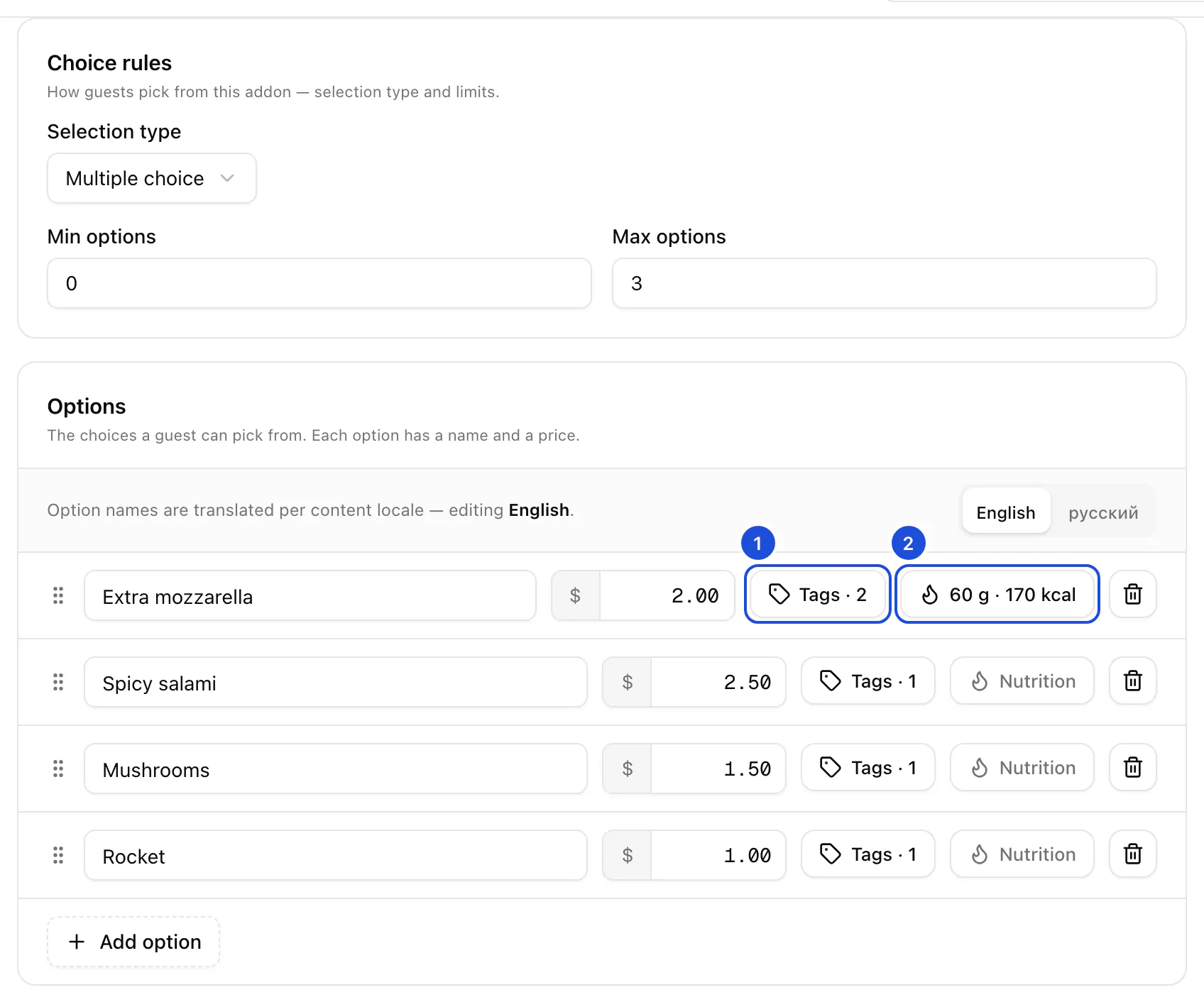Open Tags · 2 for Extra mozzarella
Viewport: 1204px width, 1002px height.
point(818,594)
